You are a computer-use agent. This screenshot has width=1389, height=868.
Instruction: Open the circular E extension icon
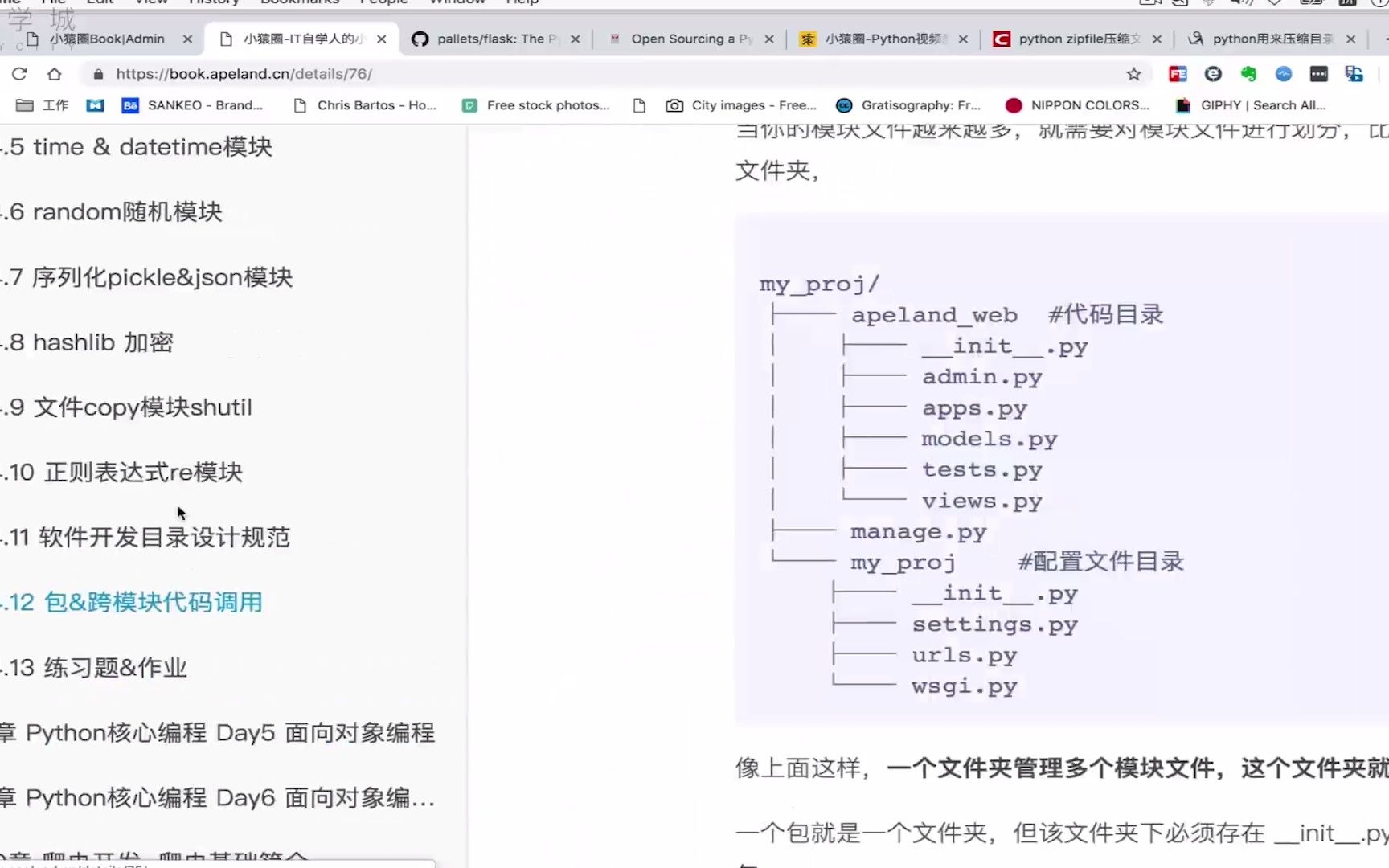pyautogui.click(x=1213, y=74)
